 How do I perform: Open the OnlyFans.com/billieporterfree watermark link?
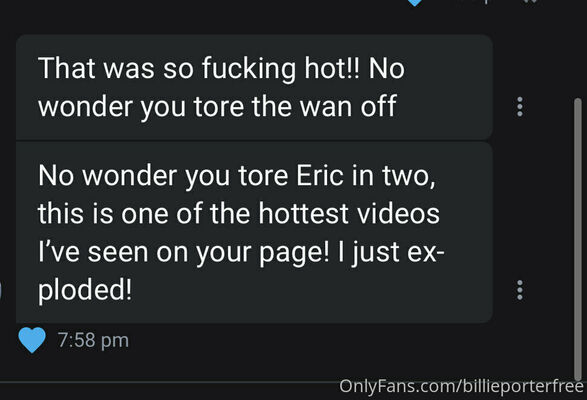coord(462,387)
